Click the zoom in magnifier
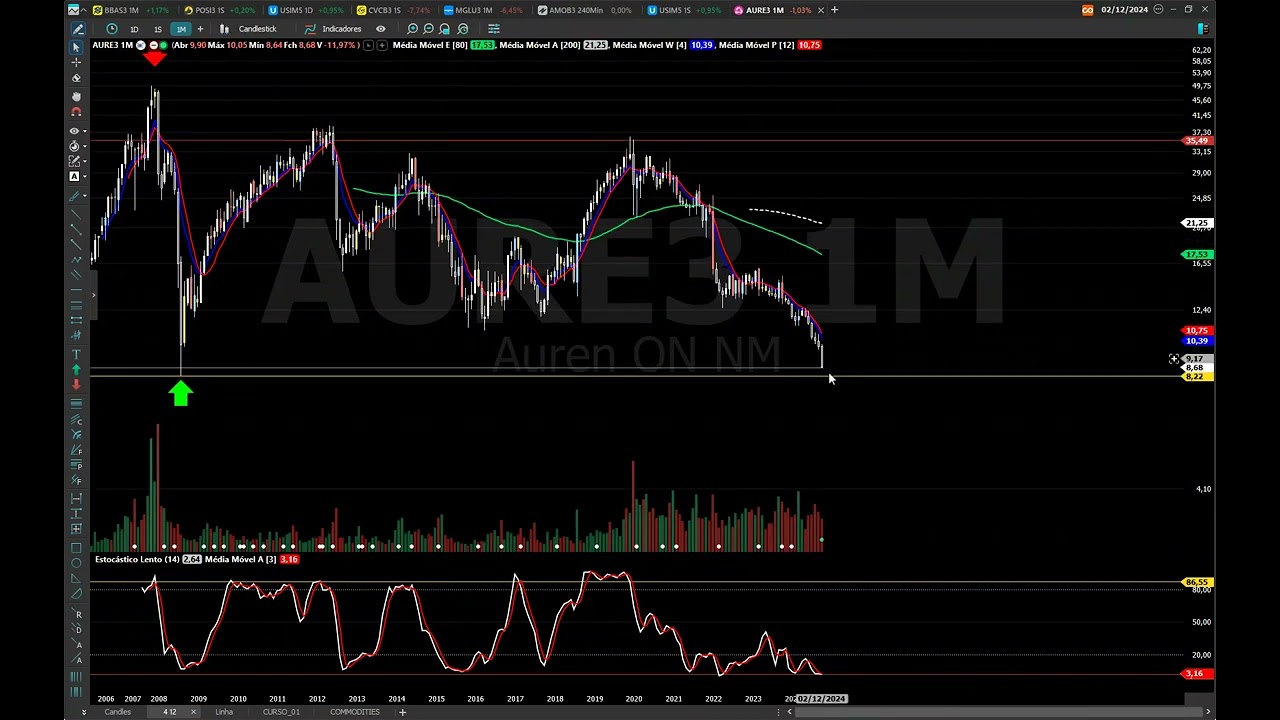This screenshot has width=1280, height=720. click(x=412, y=29)
